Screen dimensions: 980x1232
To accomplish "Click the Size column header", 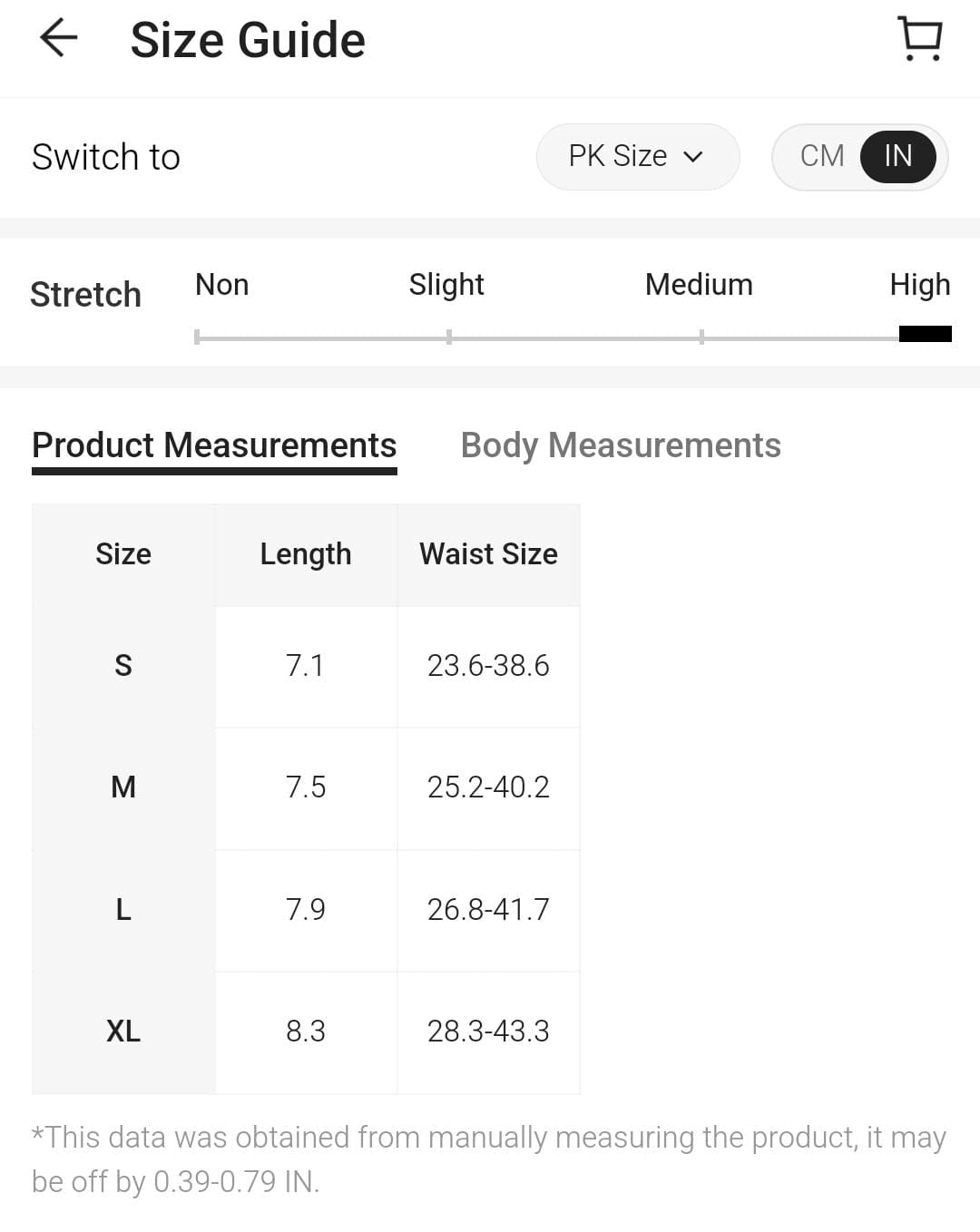I will pyautogui.click(x=123, y=554).
